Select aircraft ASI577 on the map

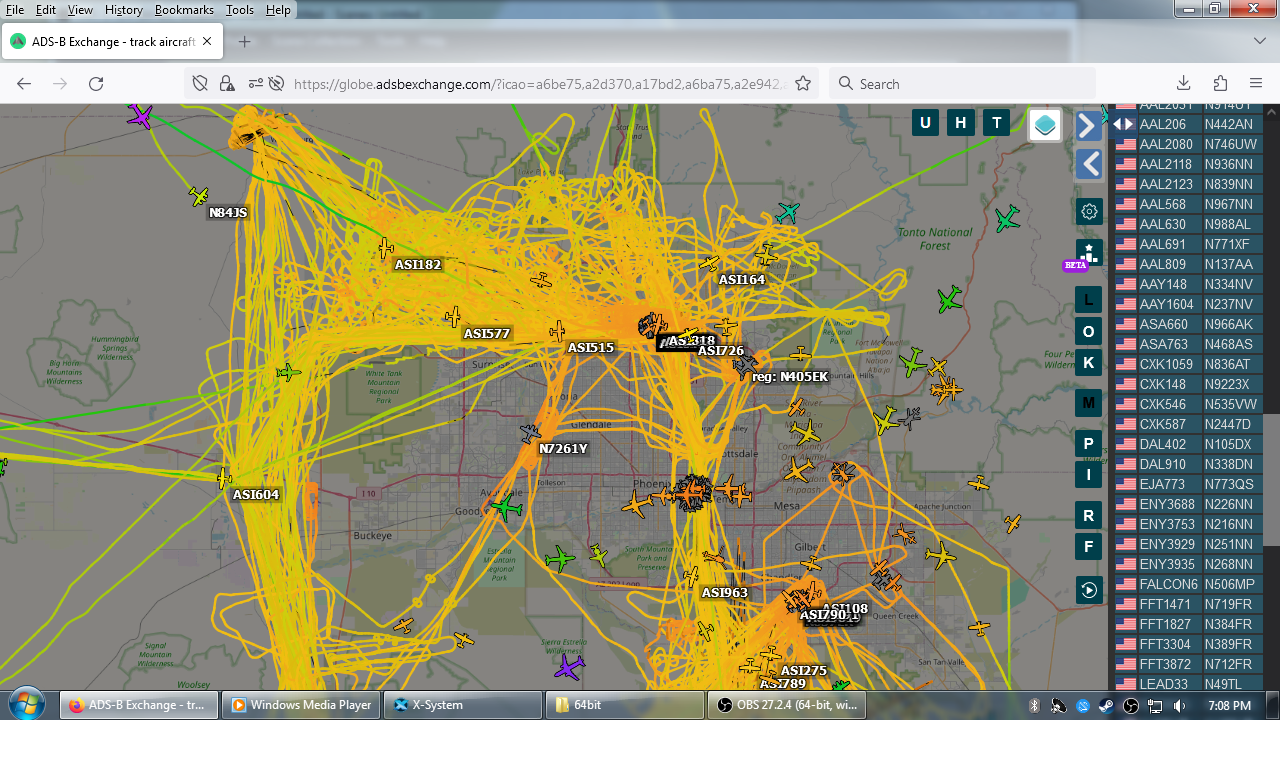tap(453, 317)
